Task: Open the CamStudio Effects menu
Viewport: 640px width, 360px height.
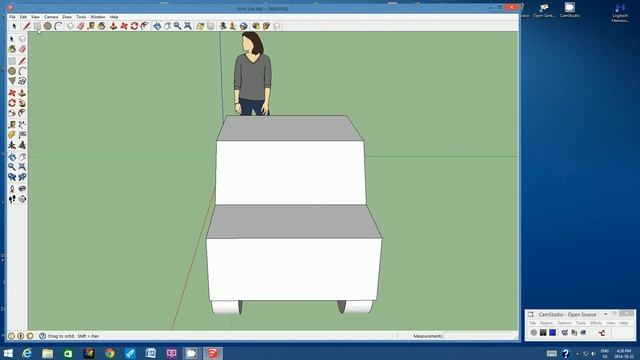Action: pyautogui.click(x=596, y=323)
